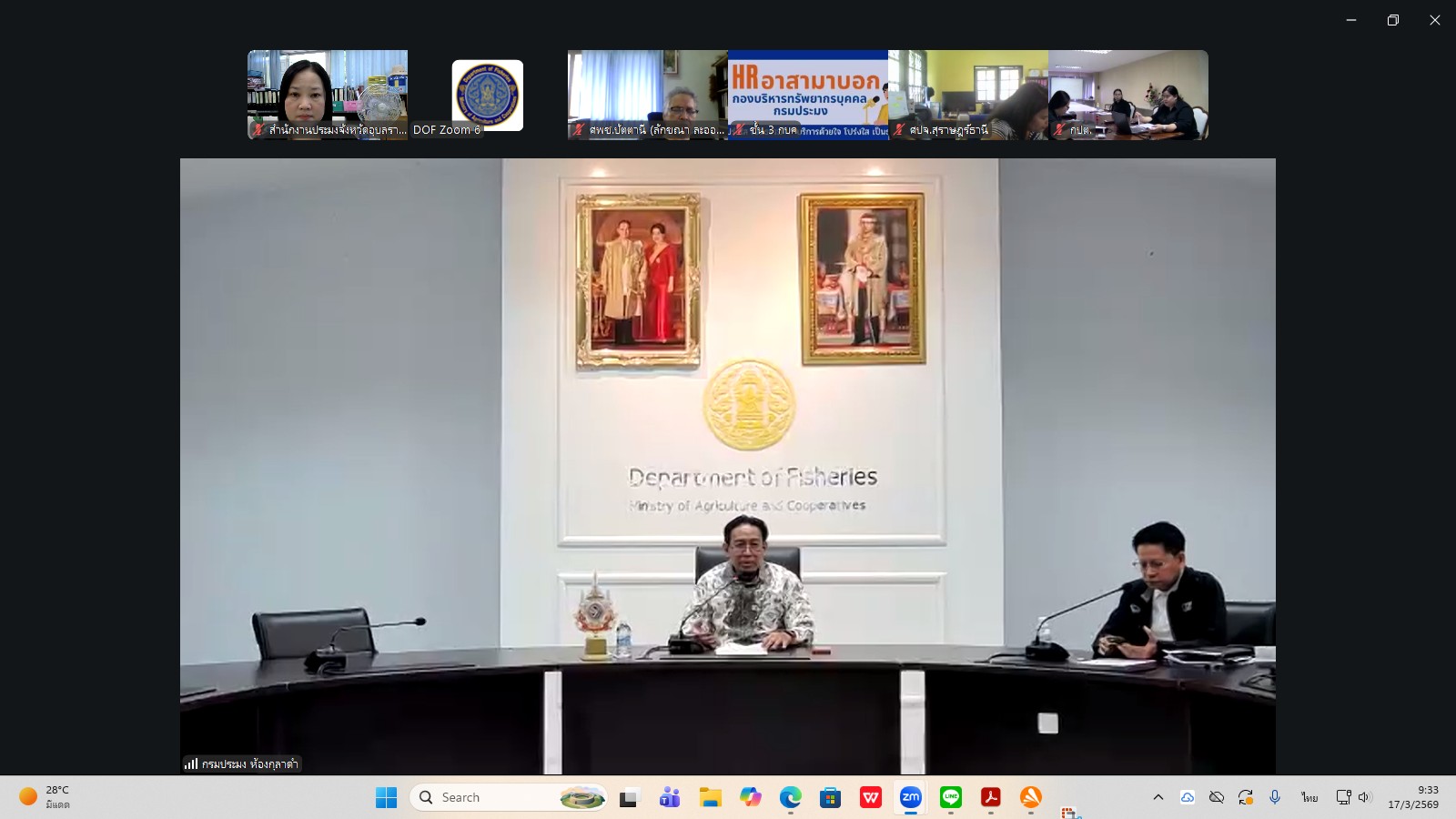Open File Explorer from the taskbar
1456x819 pixels.
(710, 798)
